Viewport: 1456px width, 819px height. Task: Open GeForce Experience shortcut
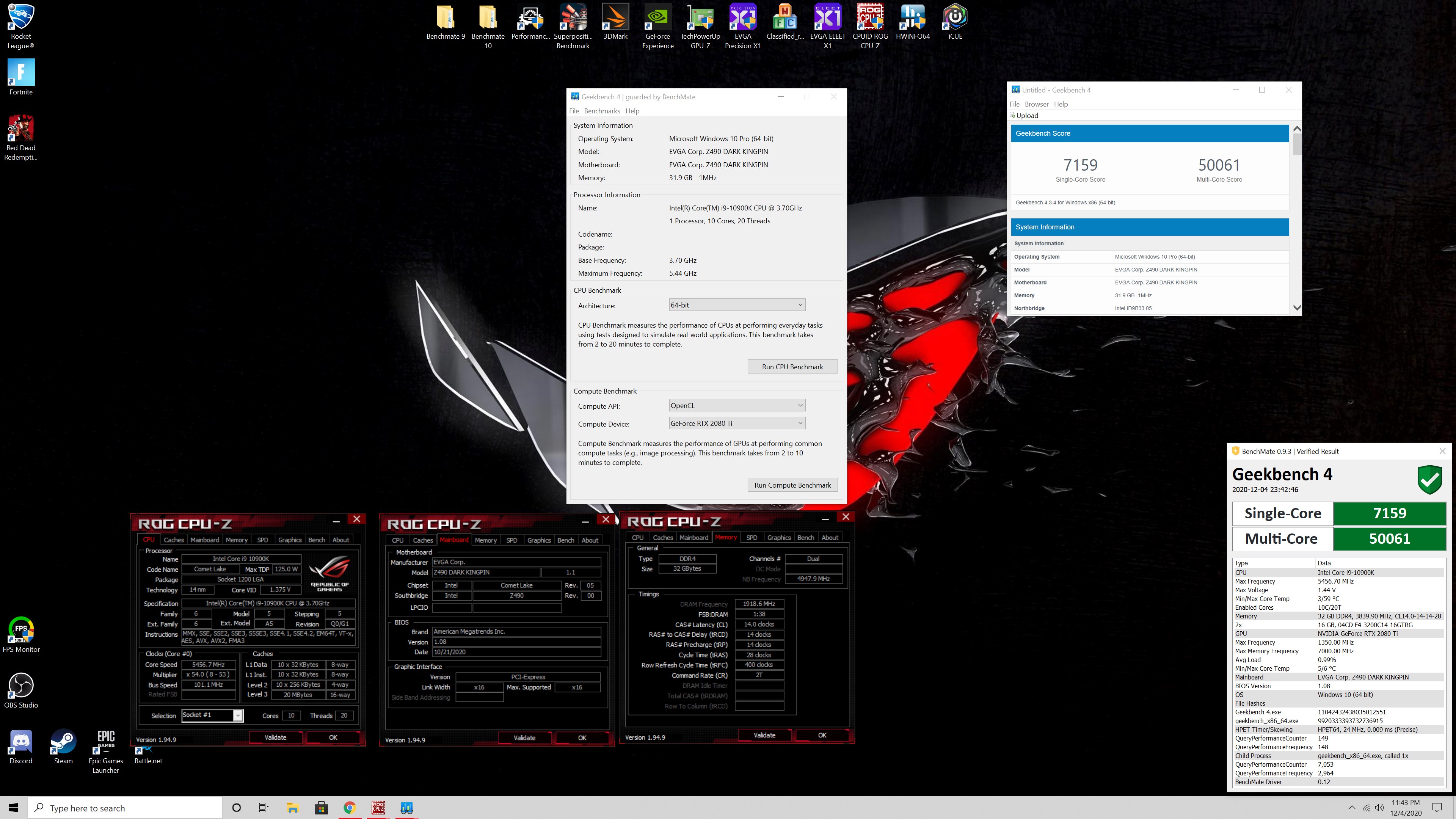pos(657,25)
